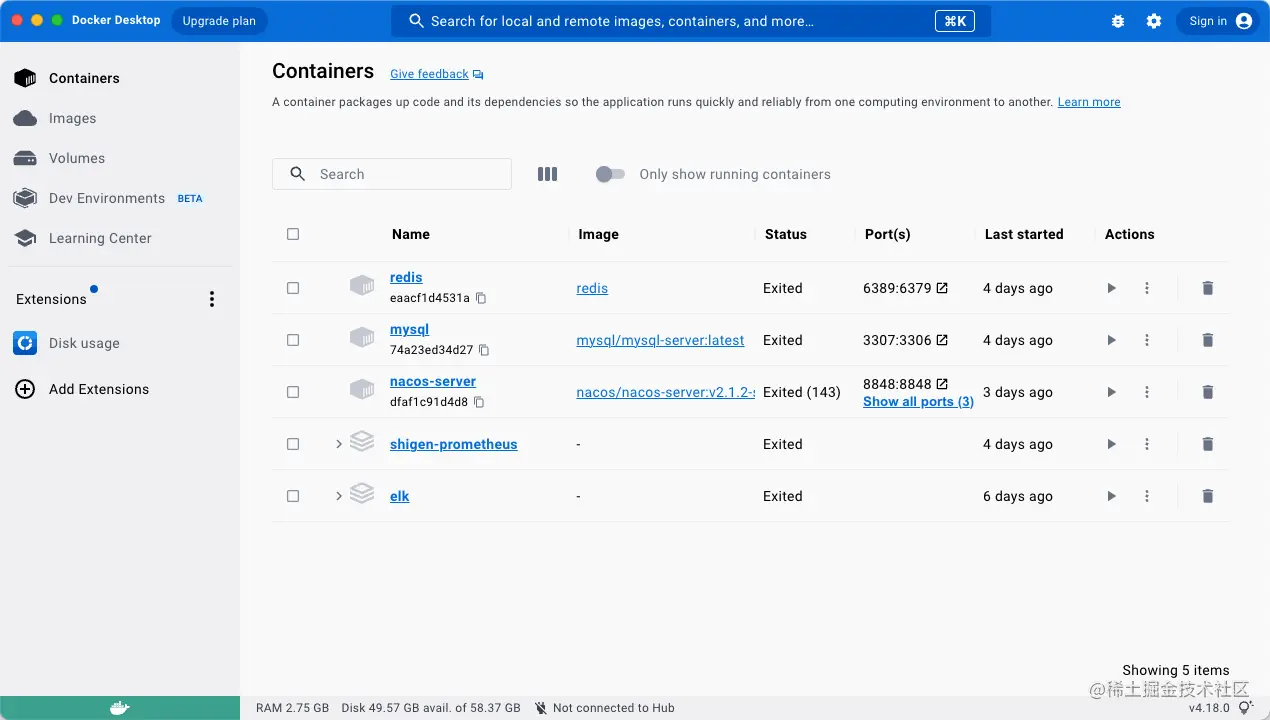Open Extensions three-dot menu

(211, 299)
